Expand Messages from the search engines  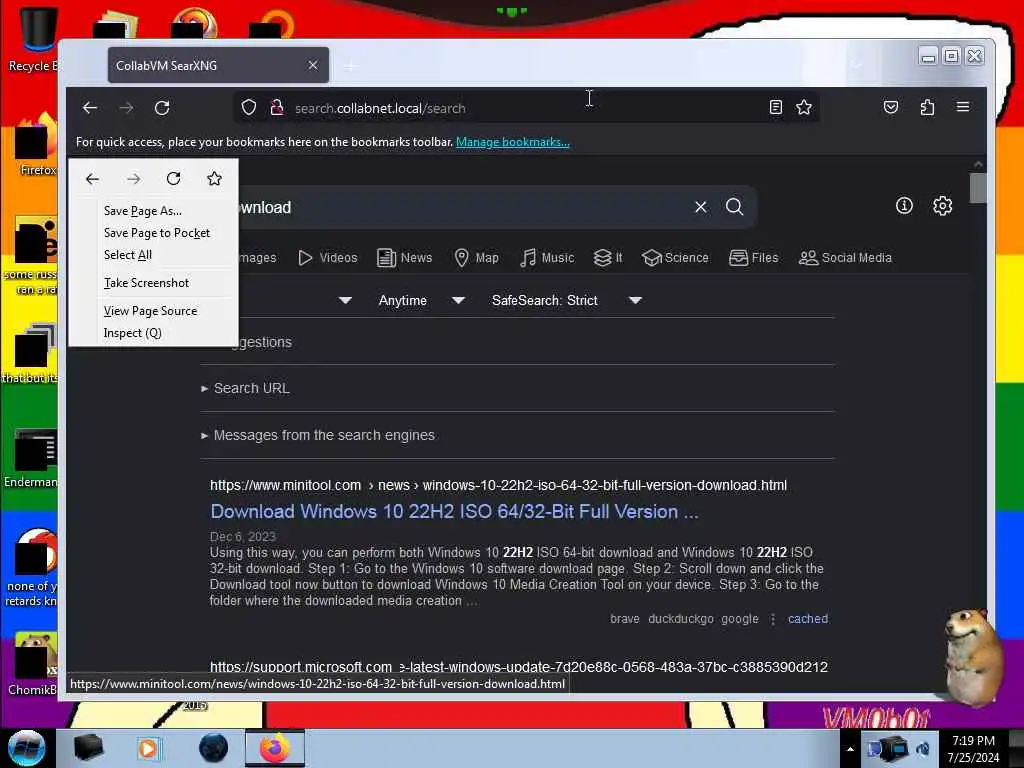tap(318, 435)
